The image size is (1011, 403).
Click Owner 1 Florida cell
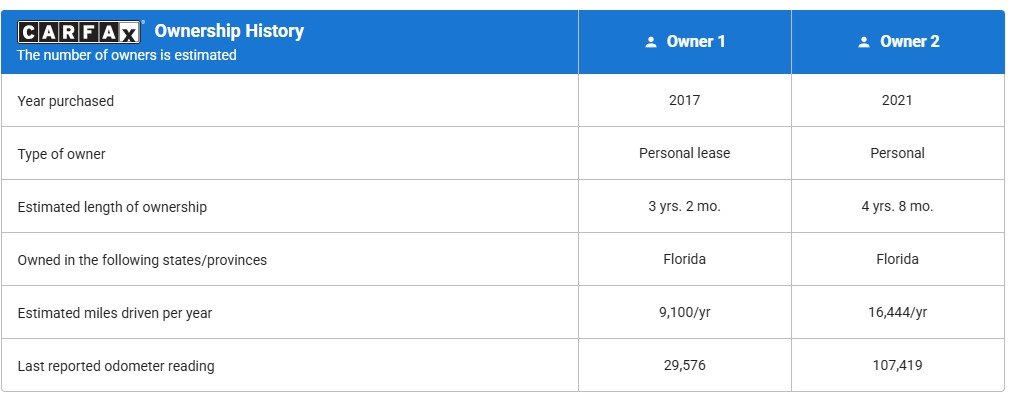(684, 260)
